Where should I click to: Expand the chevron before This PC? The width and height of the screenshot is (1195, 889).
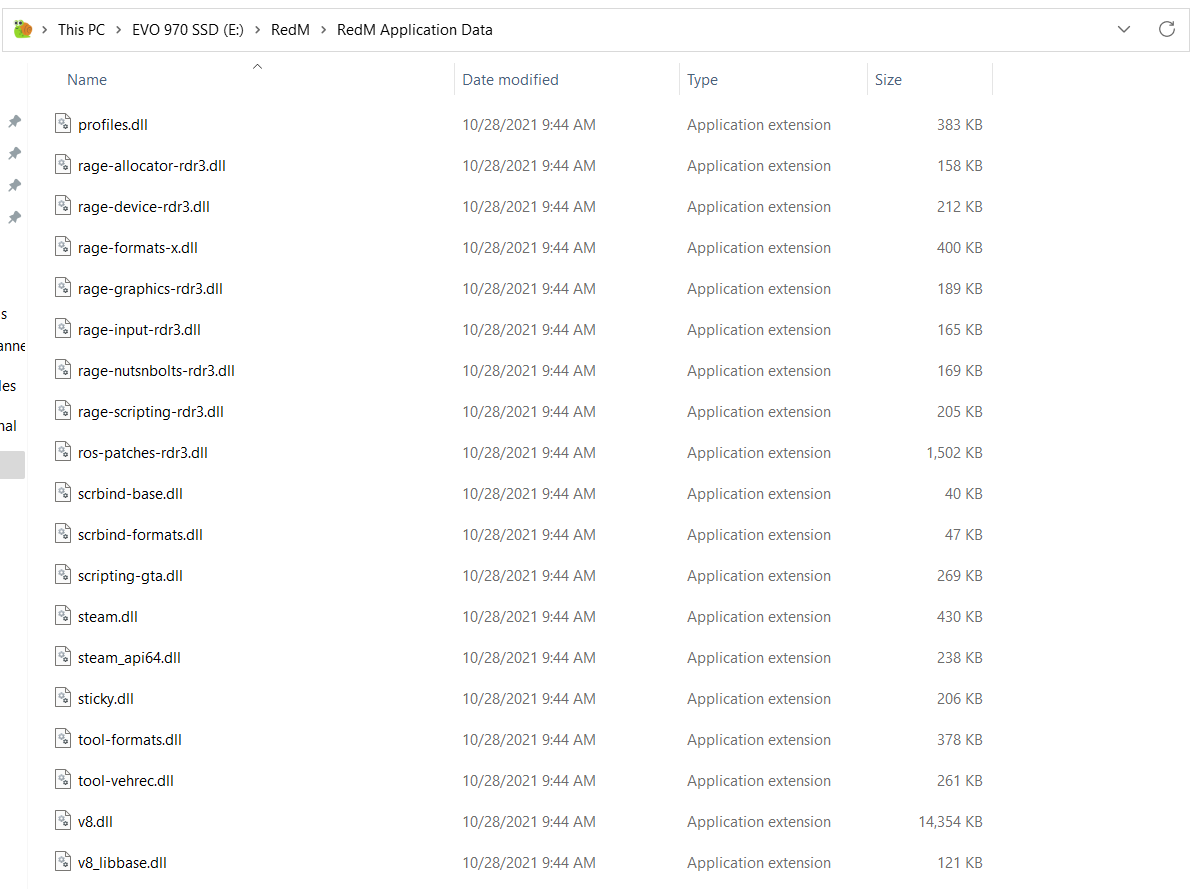tap(45, 30)
